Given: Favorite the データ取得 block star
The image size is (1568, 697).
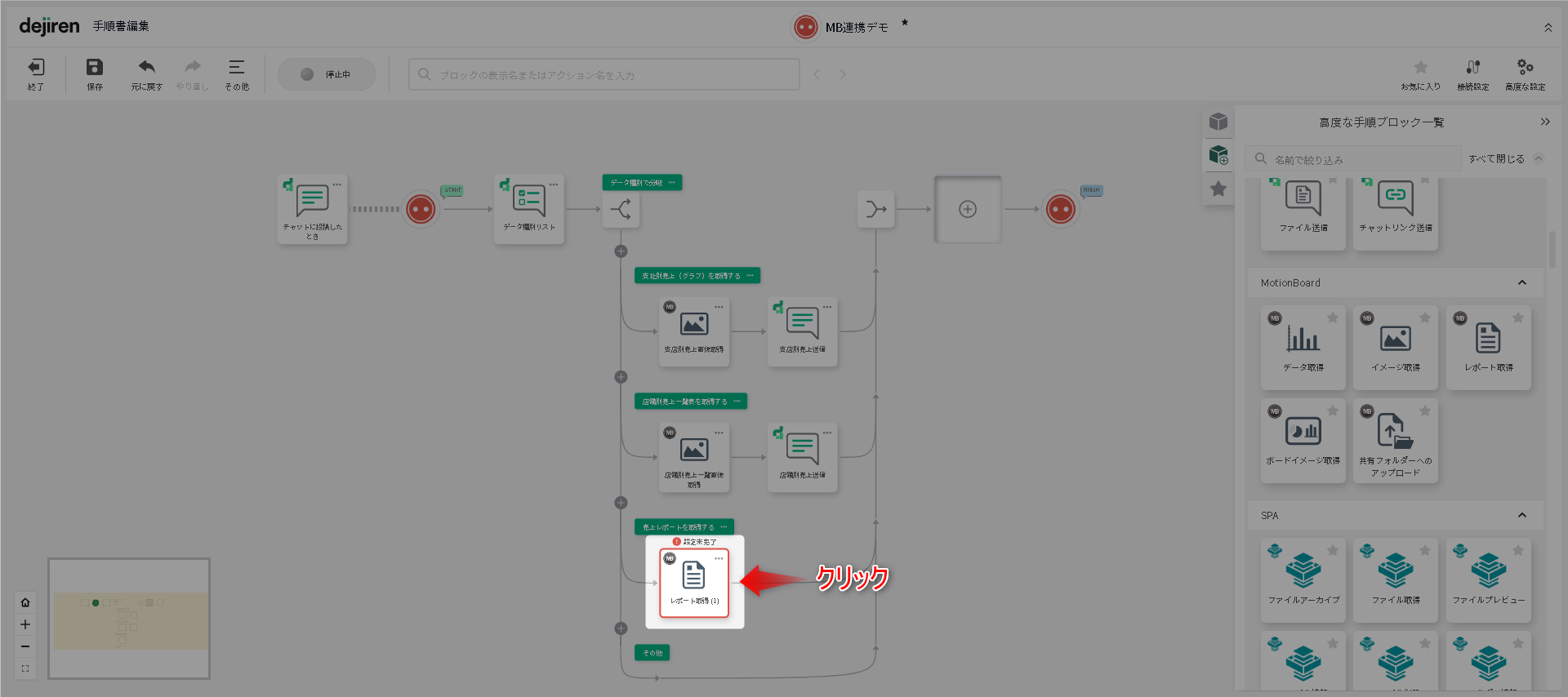Looking at the screenshot, I should pos(1333,317).
